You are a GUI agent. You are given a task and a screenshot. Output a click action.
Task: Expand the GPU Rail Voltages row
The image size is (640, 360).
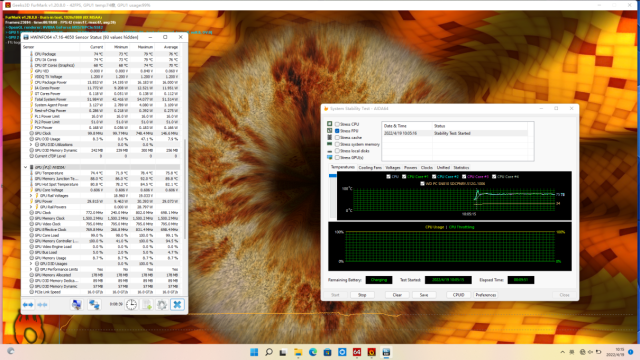tap(31, 196)
